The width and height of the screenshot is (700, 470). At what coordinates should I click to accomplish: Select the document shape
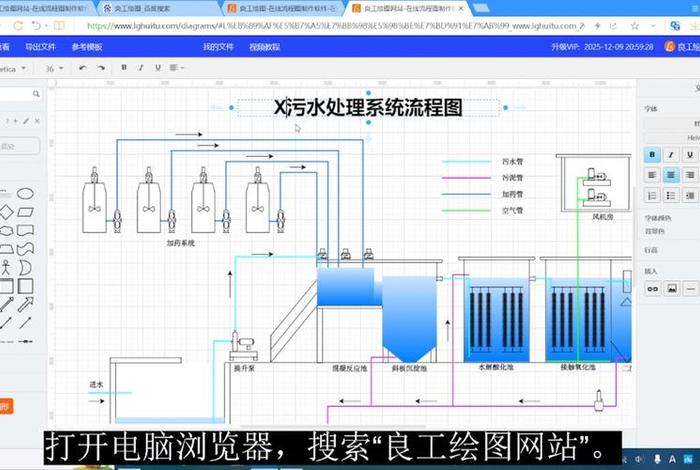tap(25, 231)
